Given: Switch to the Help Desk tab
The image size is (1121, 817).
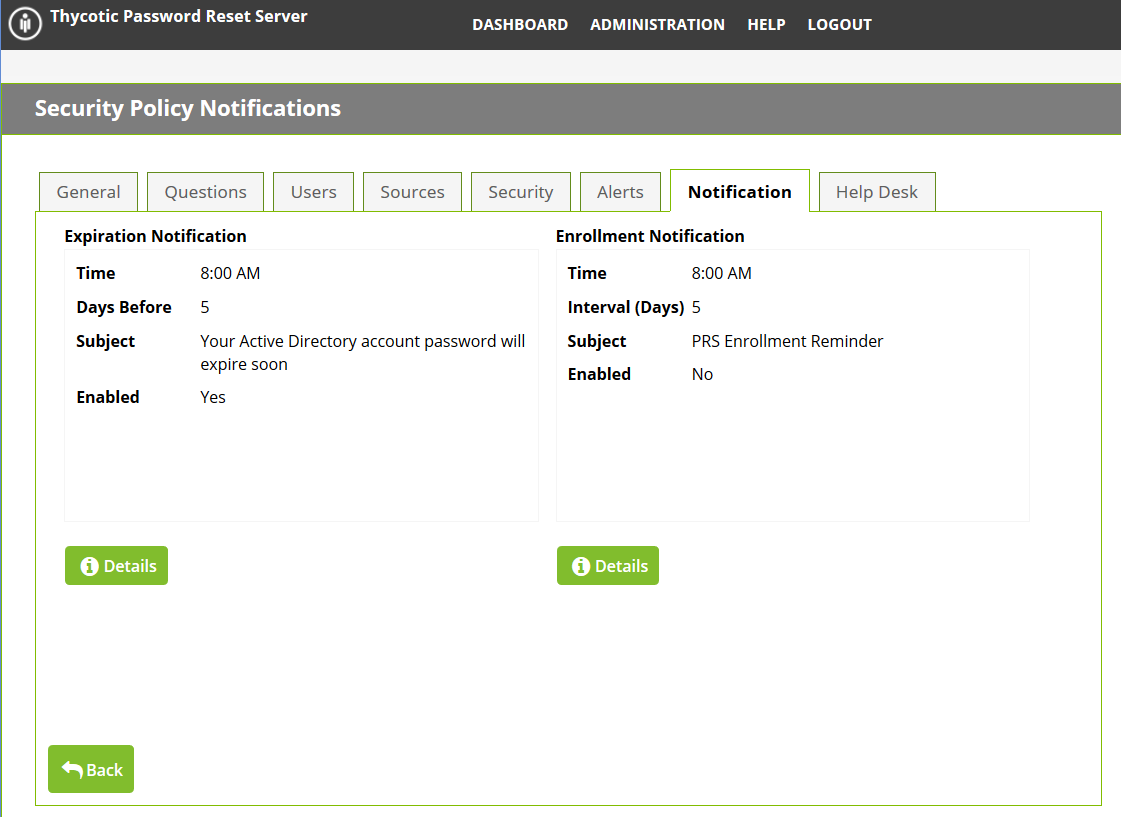Looking at the screenshot, I should [x=876, y=192].
